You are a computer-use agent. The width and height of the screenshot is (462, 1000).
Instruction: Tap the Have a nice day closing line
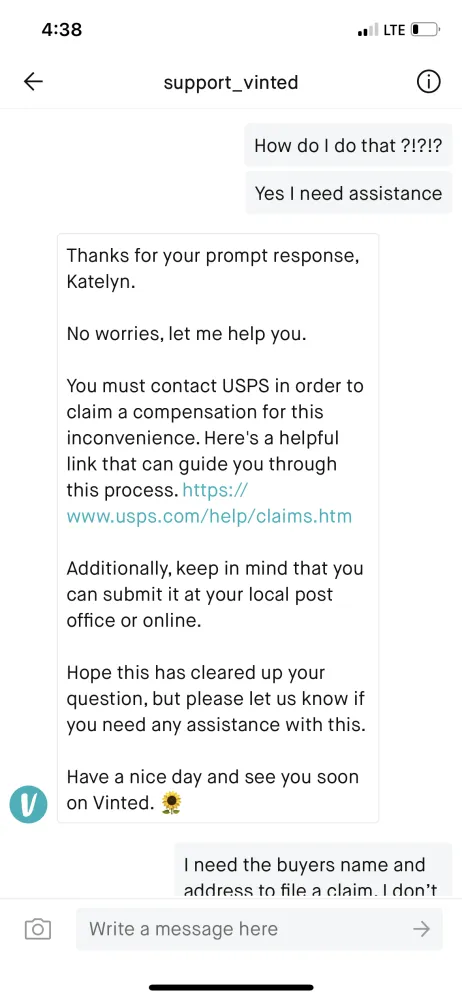click(x=213, y=790)
